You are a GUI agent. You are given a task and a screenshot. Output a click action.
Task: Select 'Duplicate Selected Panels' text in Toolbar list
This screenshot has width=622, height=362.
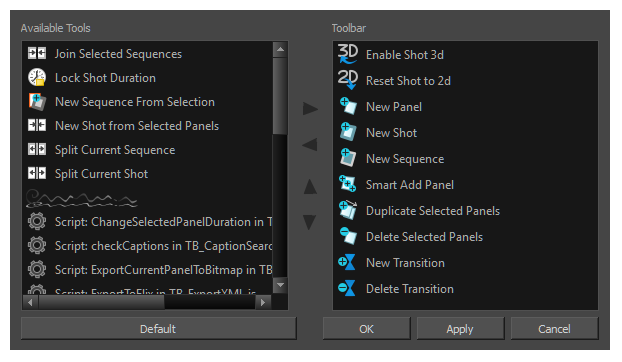[433, 211]
